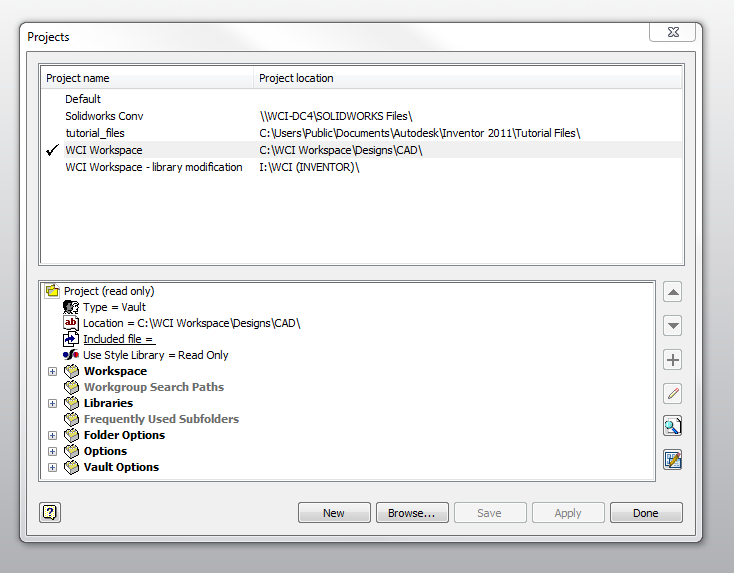Screen dimensions: 734x573
Task: Select the Type = Vault entry
Action: coord(115,307)
